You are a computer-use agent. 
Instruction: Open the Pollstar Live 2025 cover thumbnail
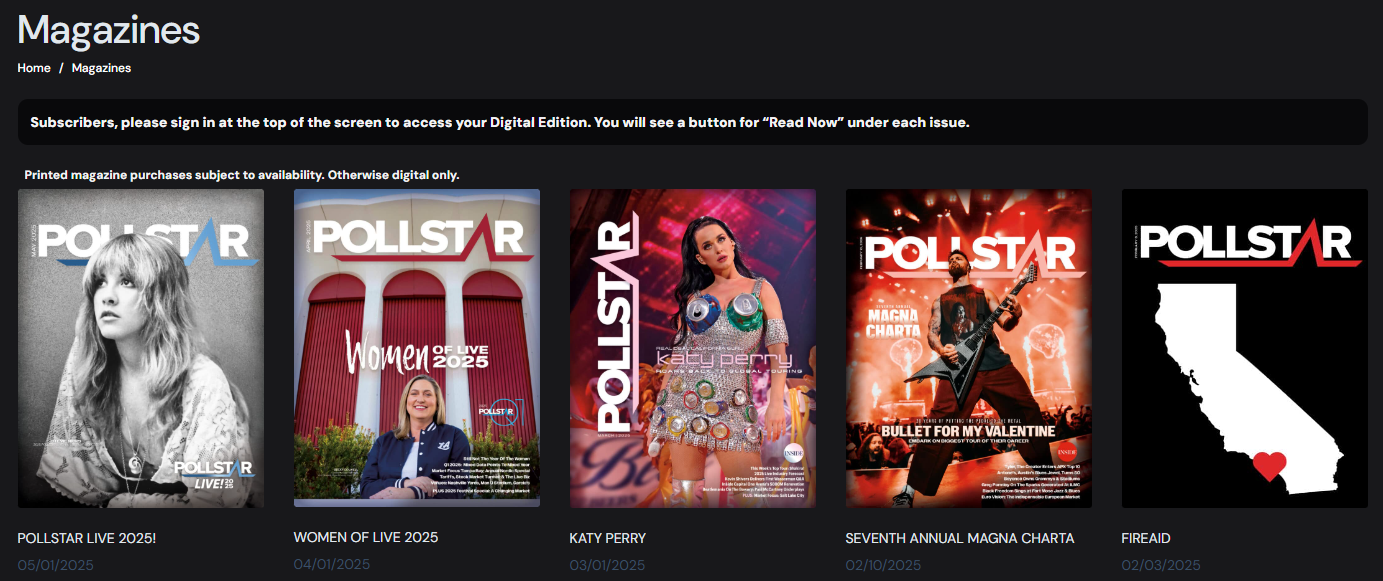pos(141,348)
